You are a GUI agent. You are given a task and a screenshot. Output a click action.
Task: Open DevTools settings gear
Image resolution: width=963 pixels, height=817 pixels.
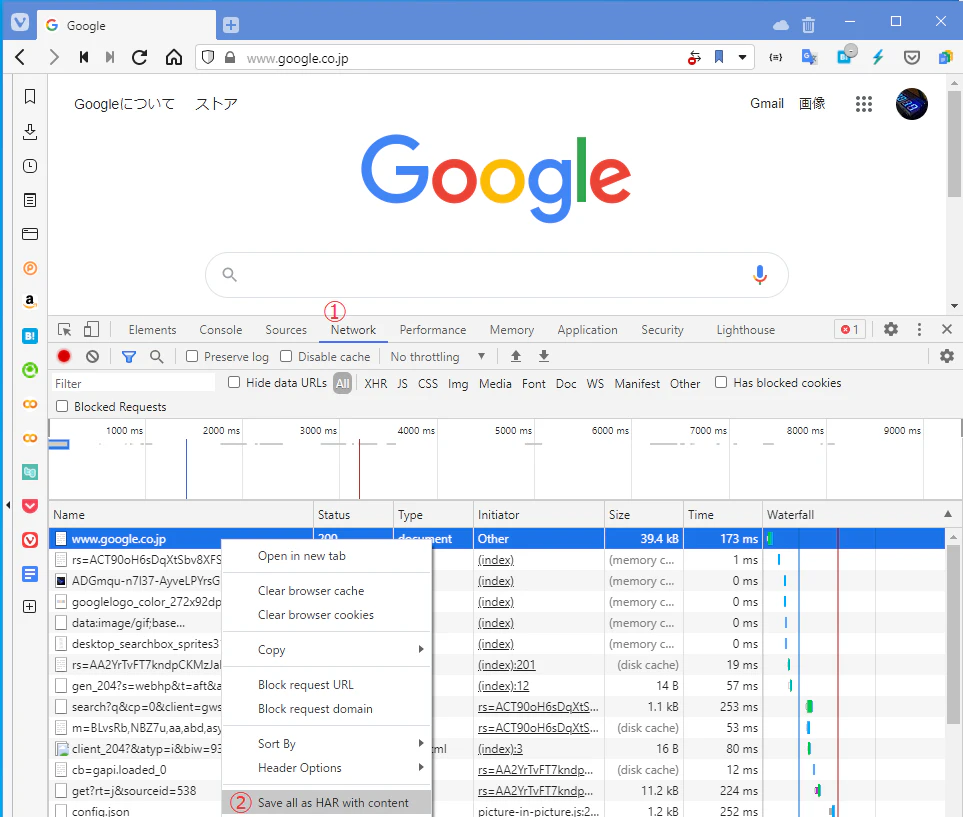891,329
